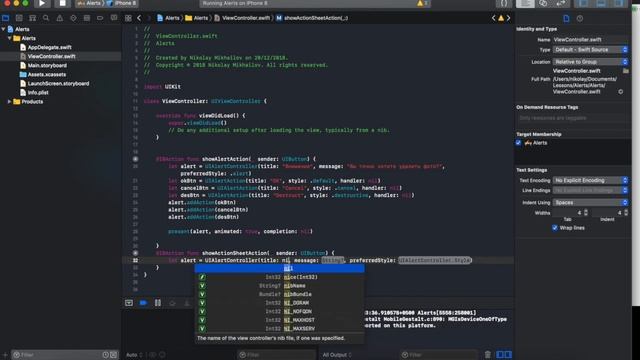
Task: Open the All Output console filter dropdown
Action: [337, 355]
